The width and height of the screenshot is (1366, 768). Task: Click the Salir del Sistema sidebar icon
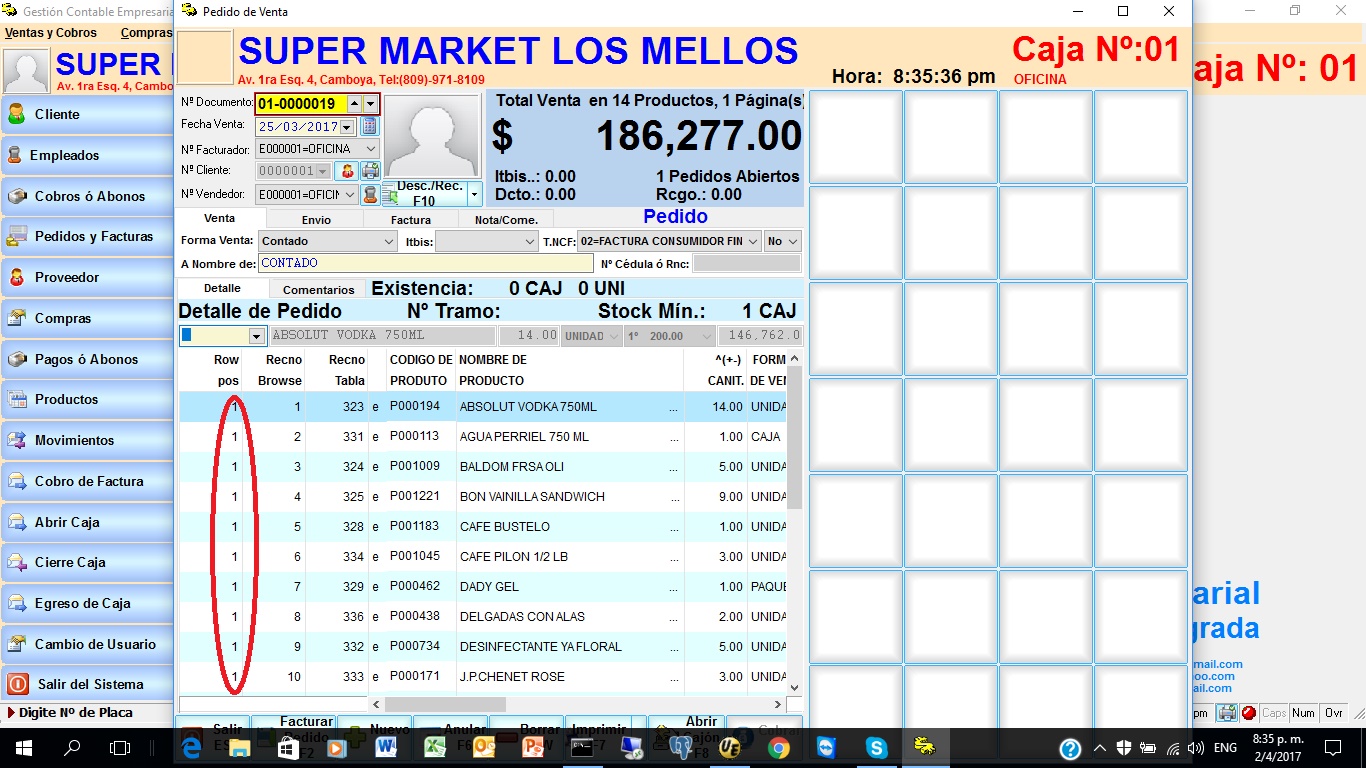17,684
